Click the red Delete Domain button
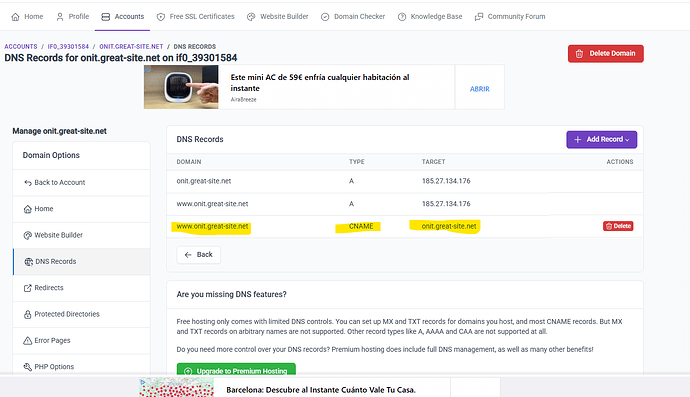Viewport: 690px width, 397px height. coord(606,54)
